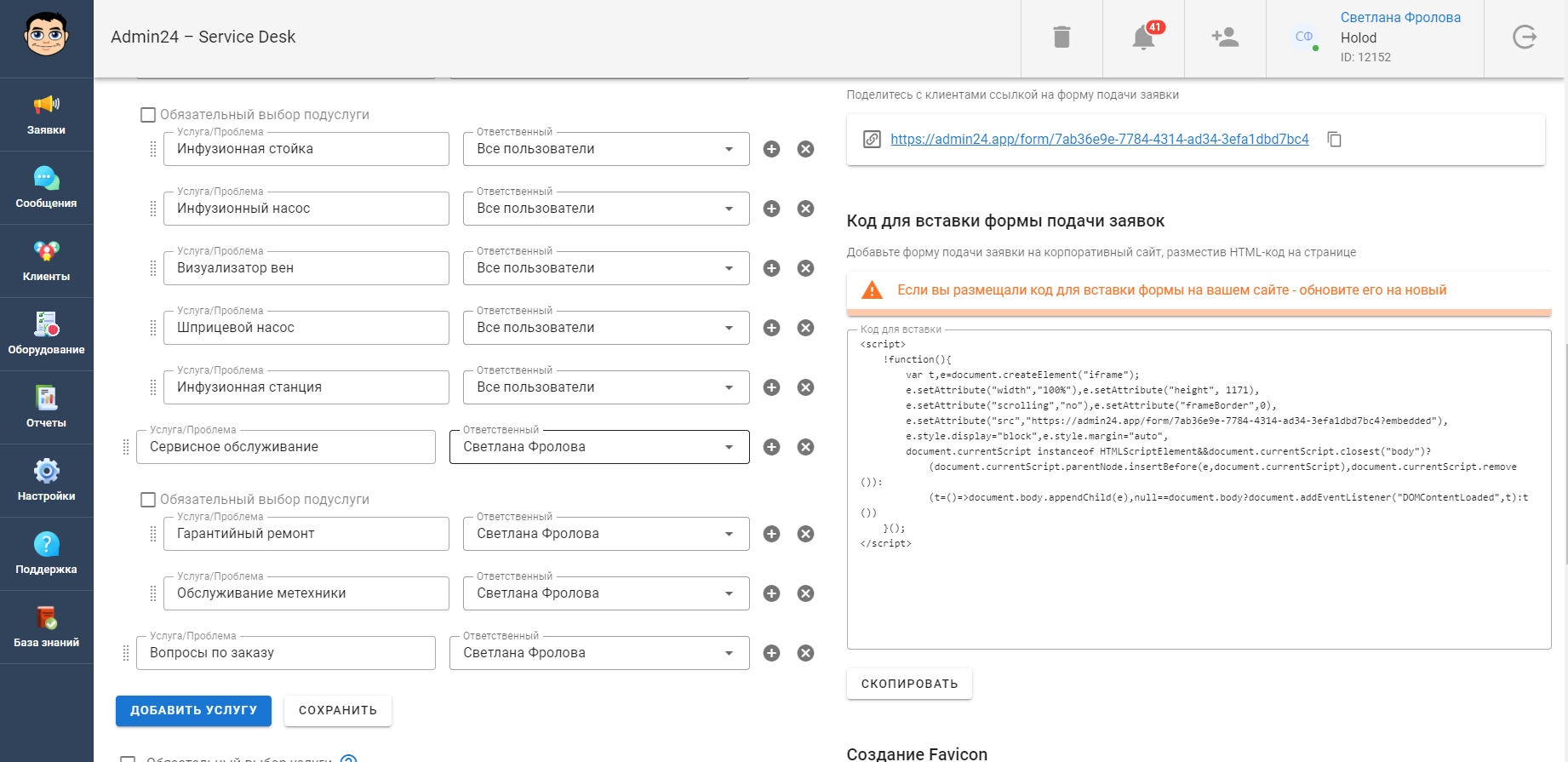This screenshot has width=1568, height=762.
Task: Click plus icon on Гарантийный ремонт row
Action: coord(771,534)
